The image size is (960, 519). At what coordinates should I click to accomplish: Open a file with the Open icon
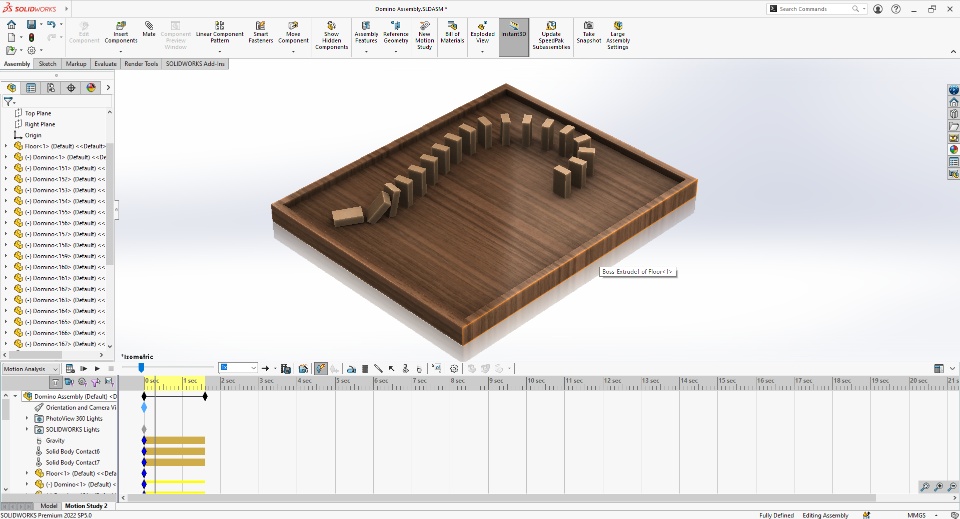click(11, 50)
